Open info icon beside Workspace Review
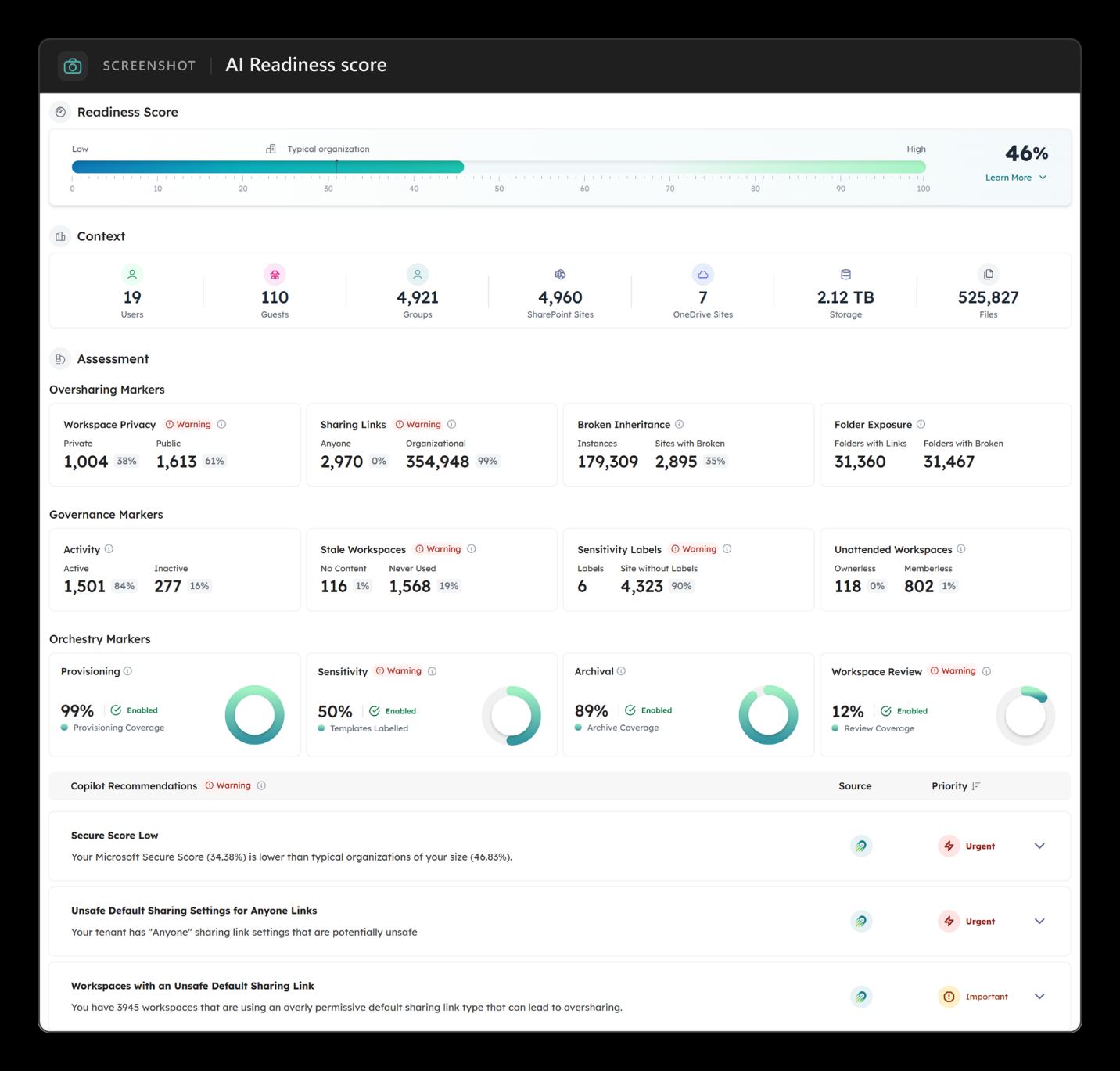1120x1071 pixels. pyautogui.click(x=986, y=671)
